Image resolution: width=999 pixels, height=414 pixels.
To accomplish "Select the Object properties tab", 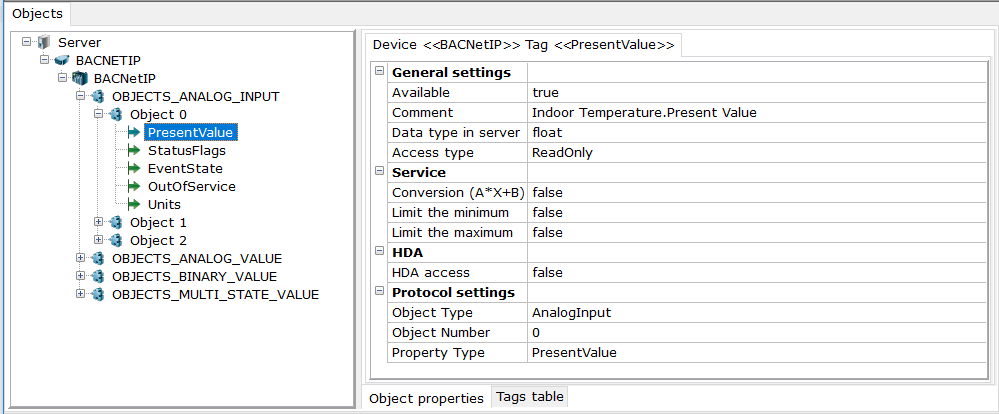I will tap(426, 398).
